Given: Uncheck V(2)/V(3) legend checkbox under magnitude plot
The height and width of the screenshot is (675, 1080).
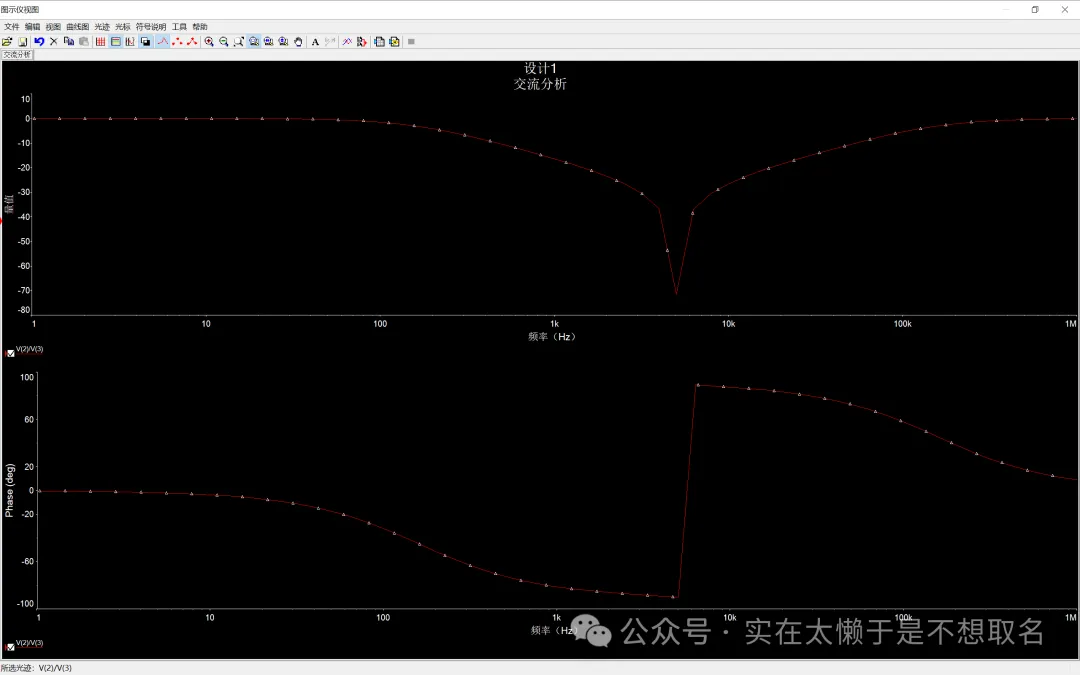Looking at the screenshot, I should (11, 353).
